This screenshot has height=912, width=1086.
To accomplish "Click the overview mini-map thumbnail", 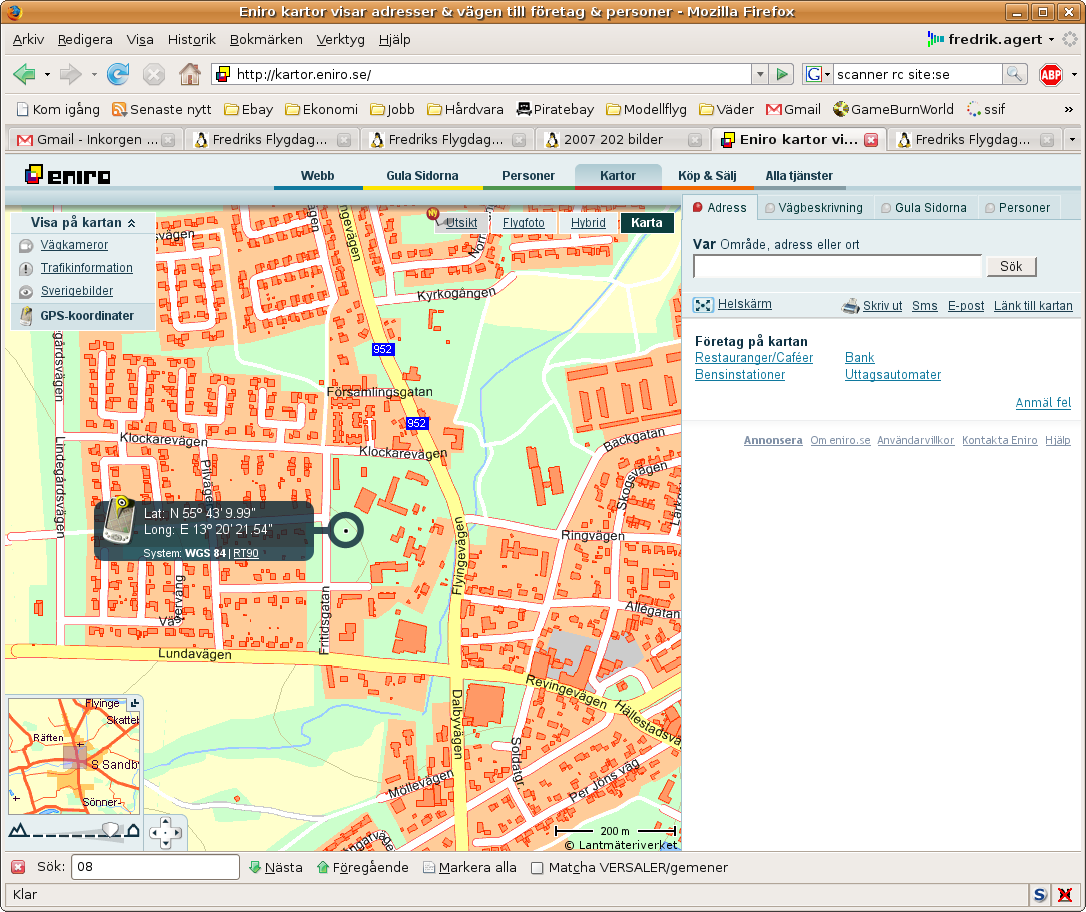I will tap(73, 755).
